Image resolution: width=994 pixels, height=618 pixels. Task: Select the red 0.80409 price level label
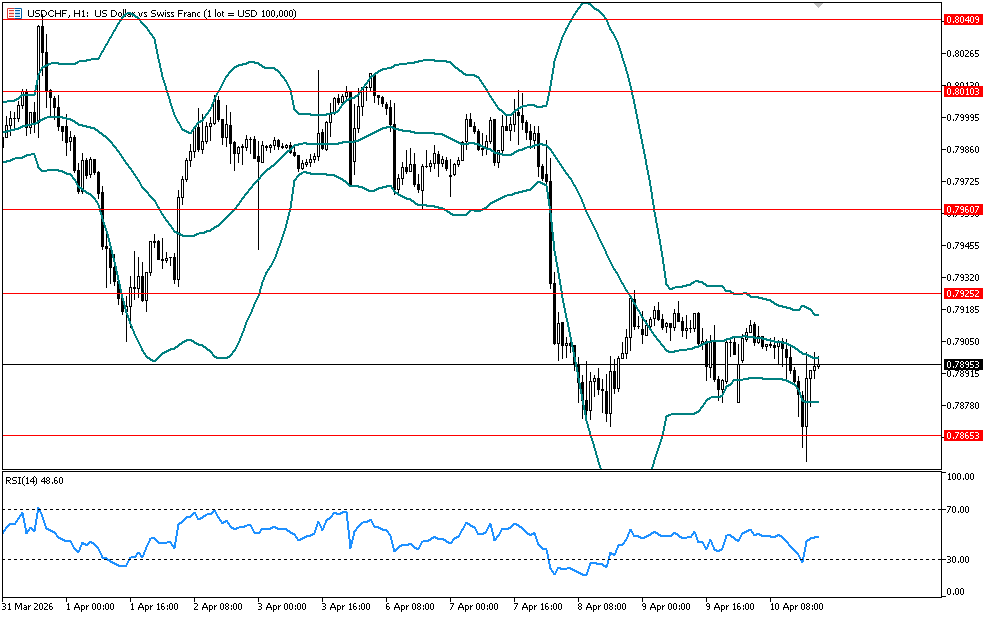click(x=961, y=19)
